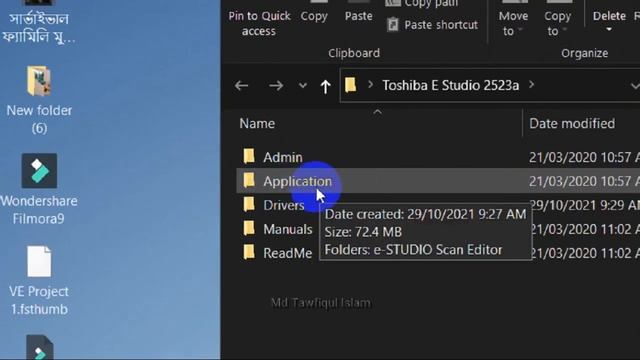
Task: Click the Delete ribbon button
Action: [609, 16]
